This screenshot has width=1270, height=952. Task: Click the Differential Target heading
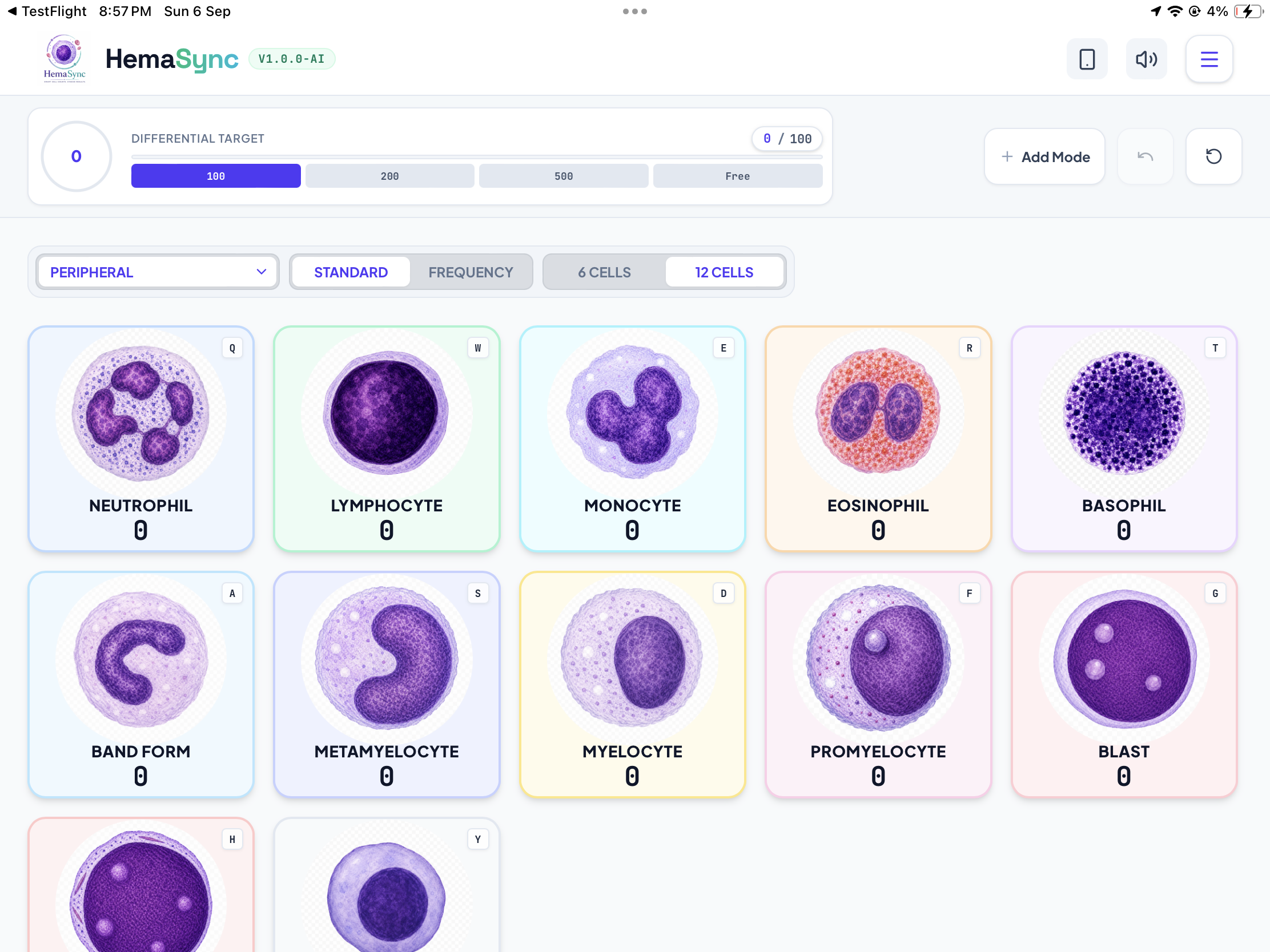pyautogui.click(x=198, y=139)
